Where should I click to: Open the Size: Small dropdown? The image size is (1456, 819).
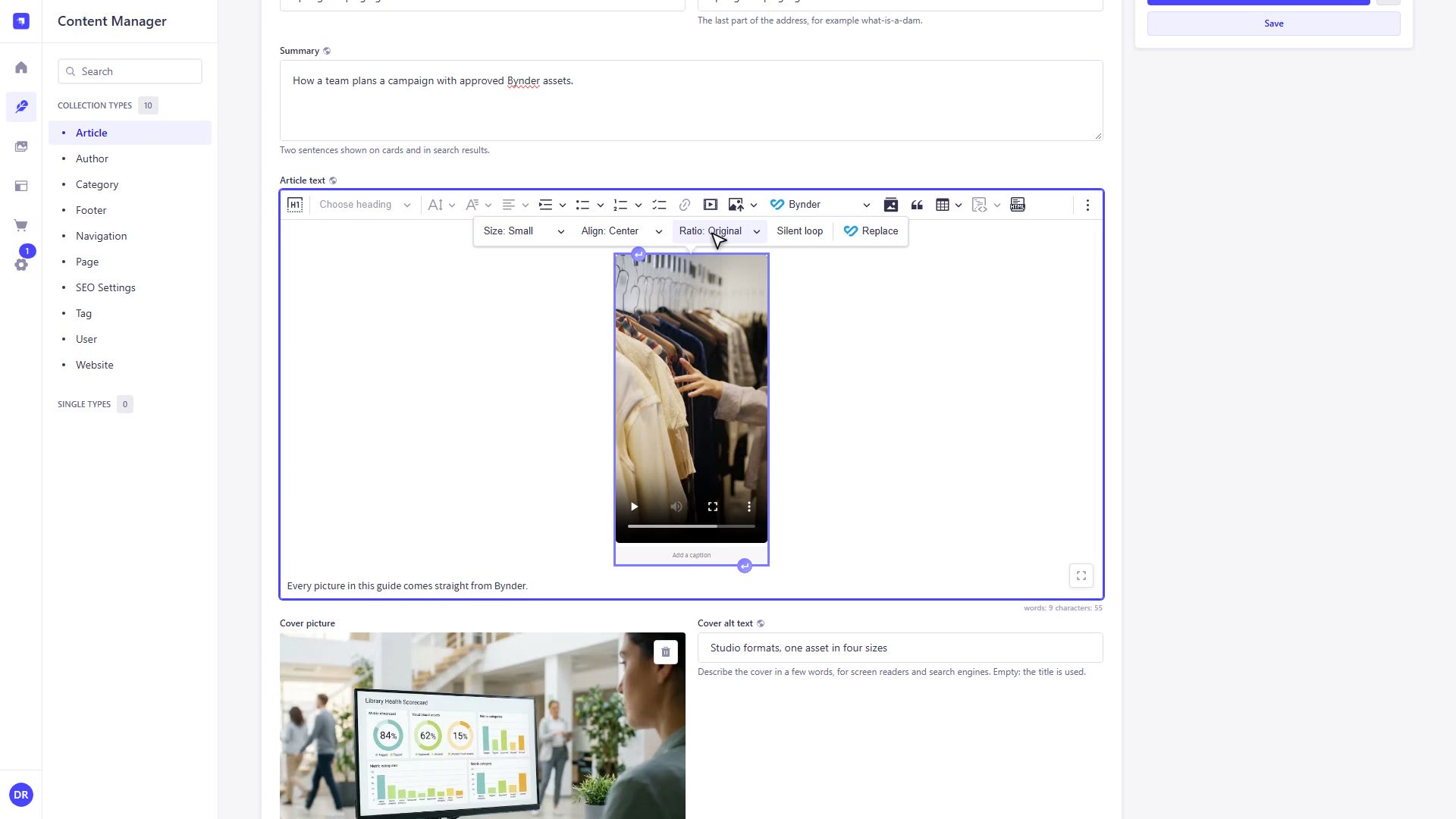point(524,231)
